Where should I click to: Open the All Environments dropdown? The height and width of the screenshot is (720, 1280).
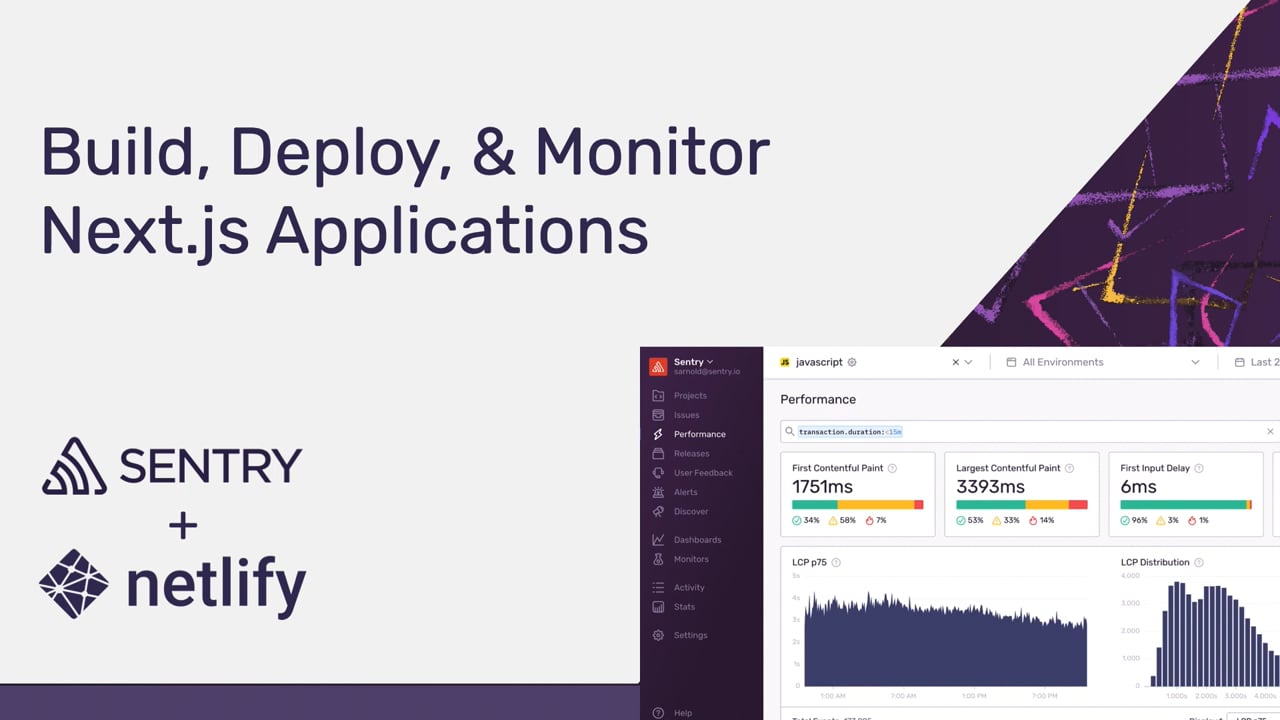[1103, 362]
